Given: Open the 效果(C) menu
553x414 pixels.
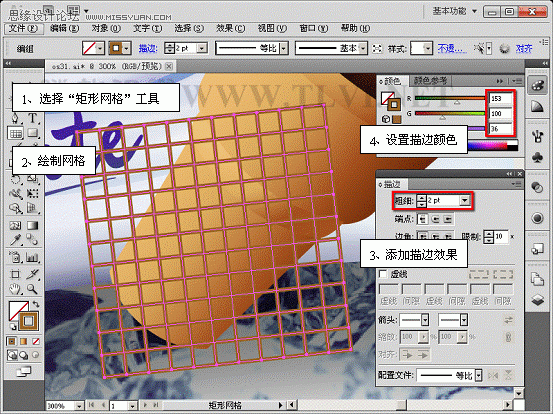Looking at the screenshot, I should tap(231, 28).
